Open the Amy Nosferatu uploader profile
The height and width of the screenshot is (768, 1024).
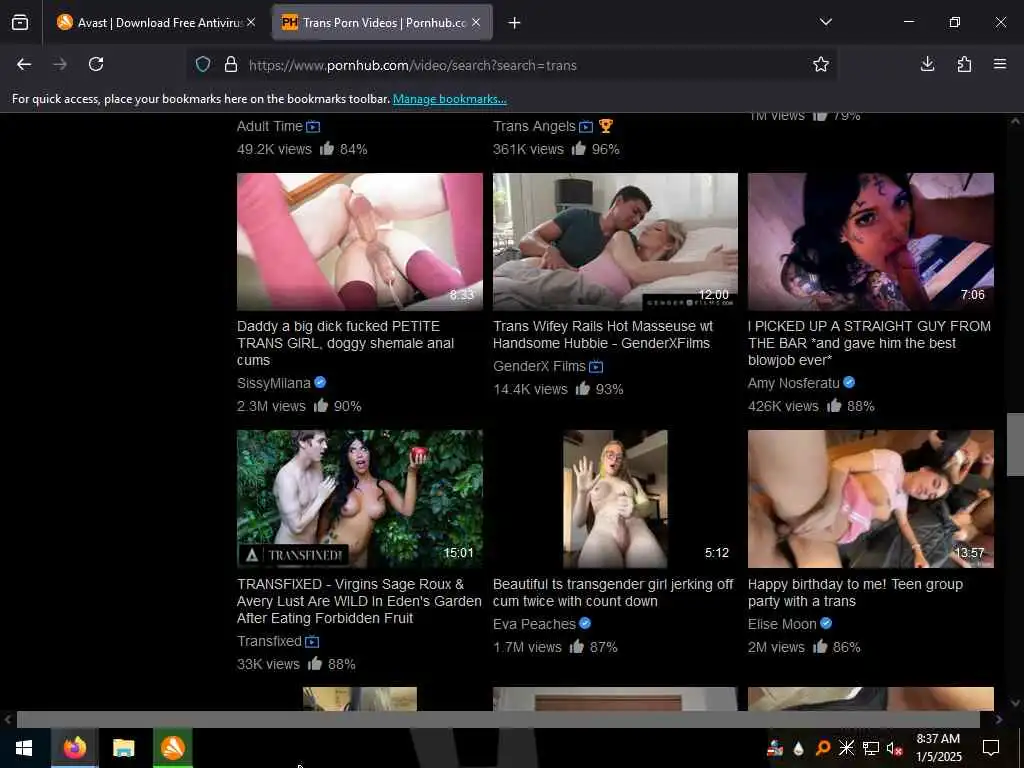tap(793, 383)
